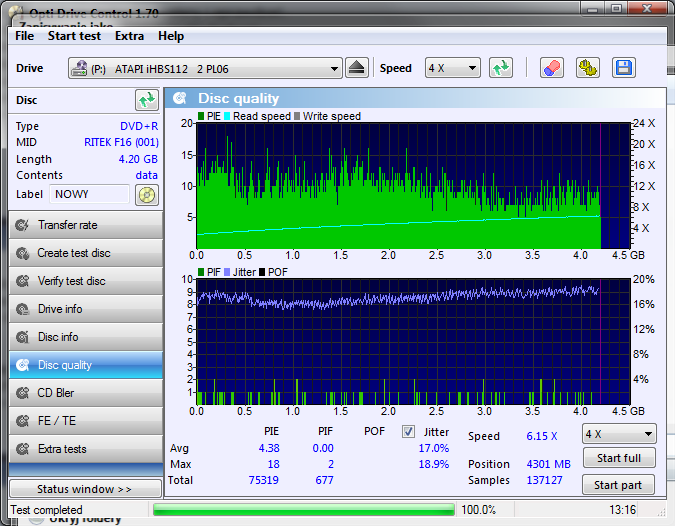The image size is (675, 526).
Task: Toggle the Jitter checkbox
Action: (408, 431)
